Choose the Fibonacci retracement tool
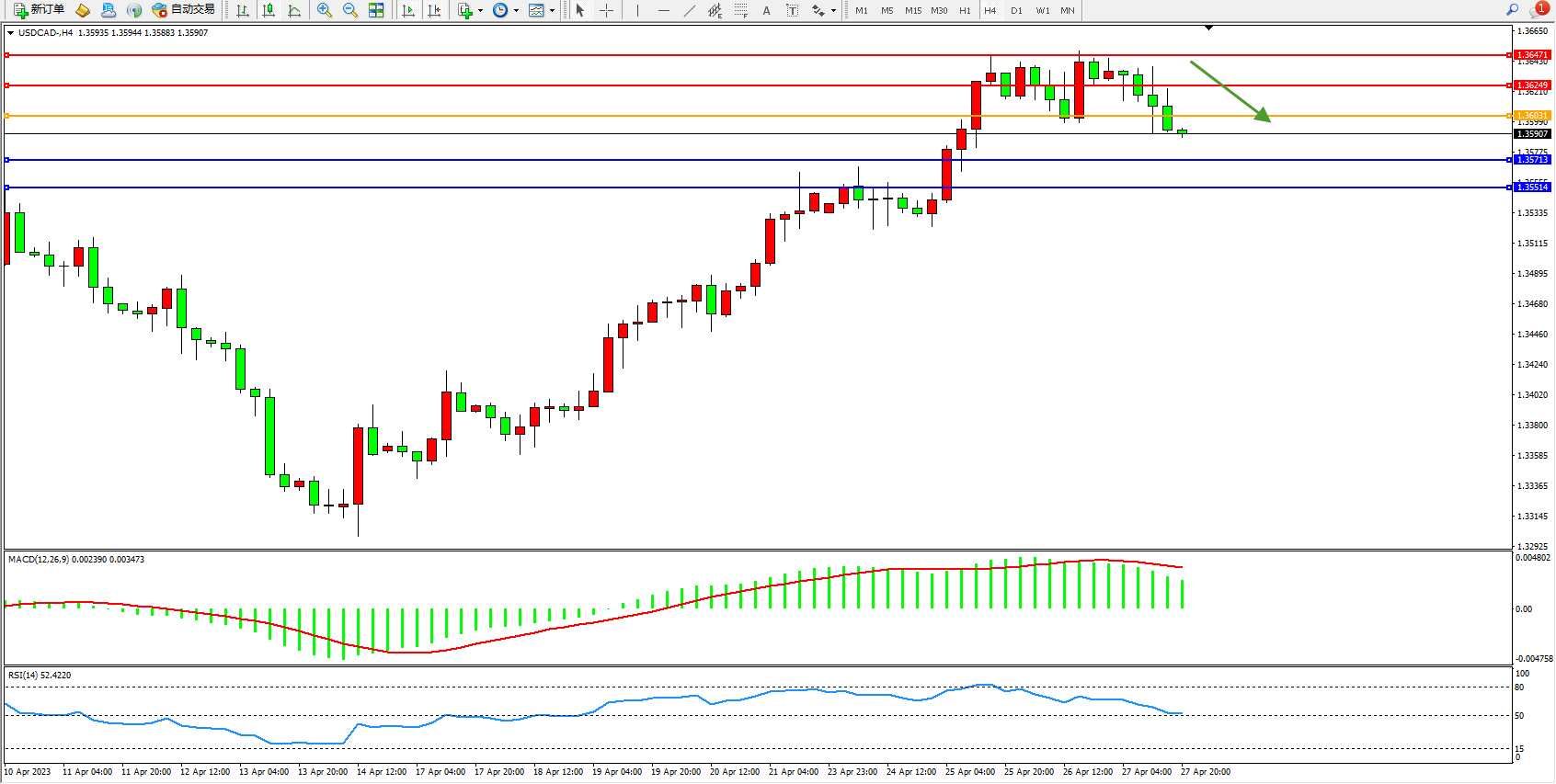 click(x=741, y=10)
